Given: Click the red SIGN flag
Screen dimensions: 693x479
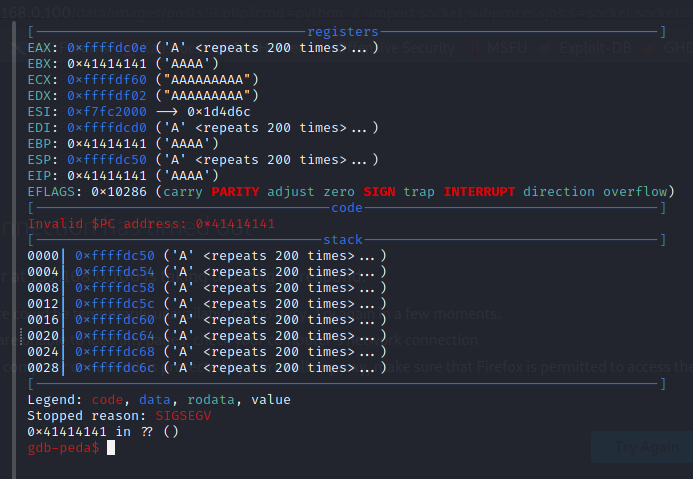Looking at the screenshot, I should [379, 192].
